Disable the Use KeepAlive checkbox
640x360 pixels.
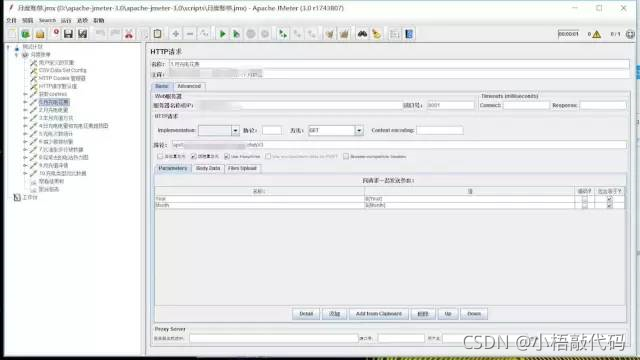227,156
